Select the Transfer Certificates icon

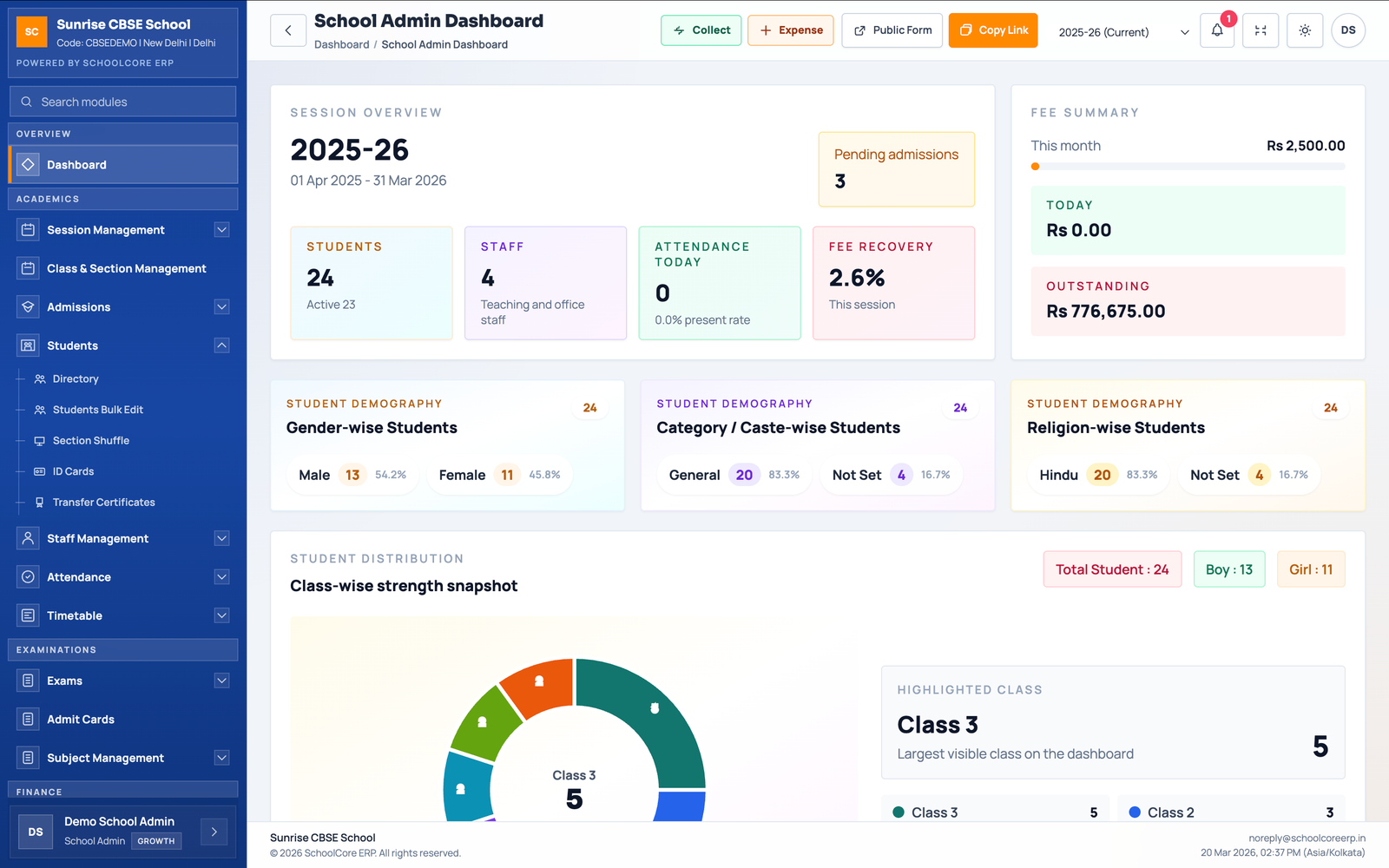(x=39, y=502)
